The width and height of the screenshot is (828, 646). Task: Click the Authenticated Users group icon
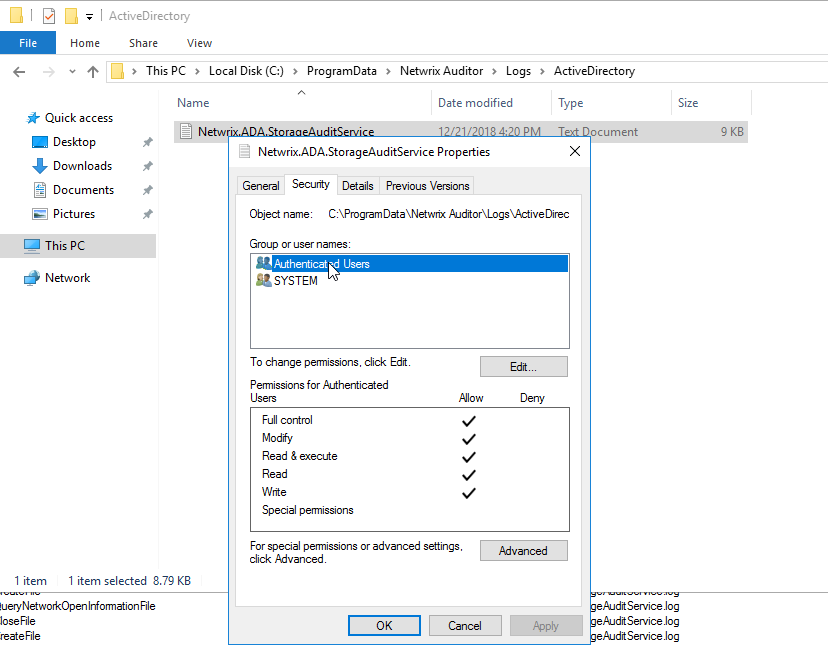tap(264, 263)
